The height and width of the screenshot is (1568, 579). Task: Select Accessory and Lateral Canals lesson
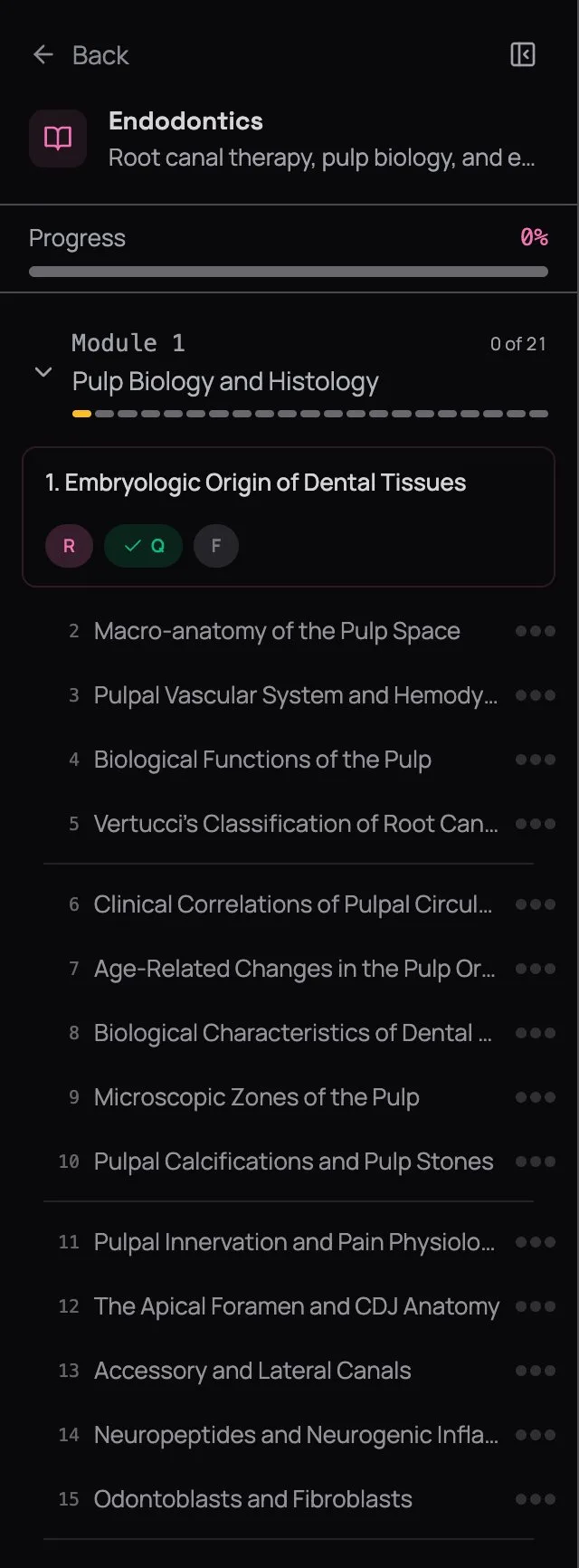[x=252, y=1371]
